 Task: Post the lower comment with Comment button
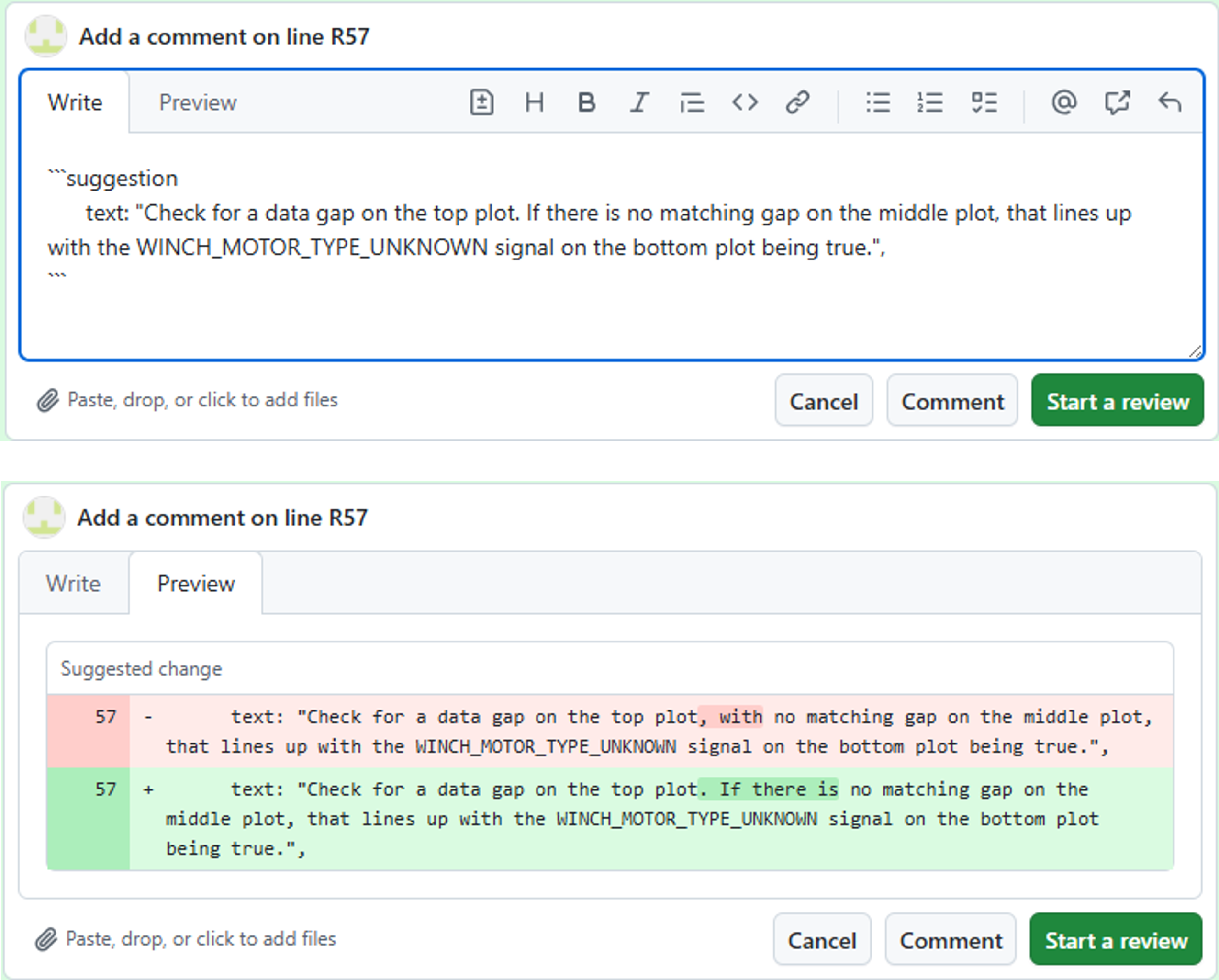(x=951, y=939)
